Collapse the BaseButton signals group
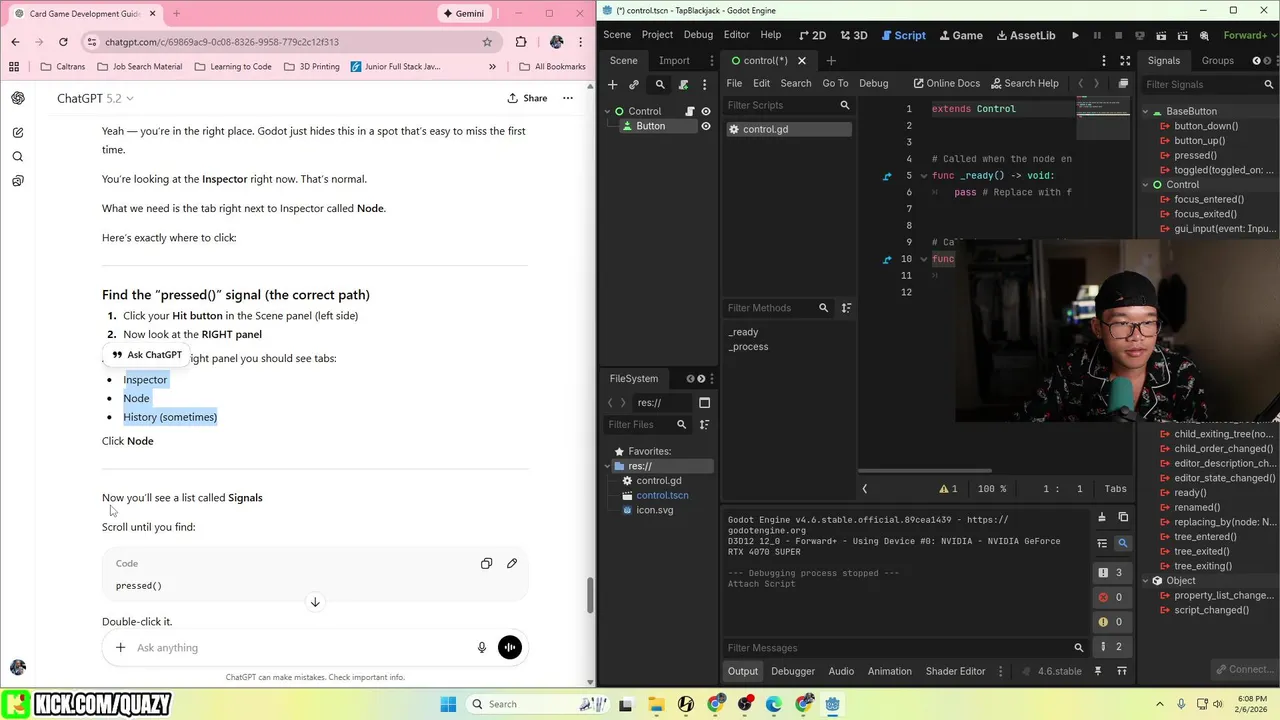Viewport: 1280px width, 720px height. [1146, 111]
